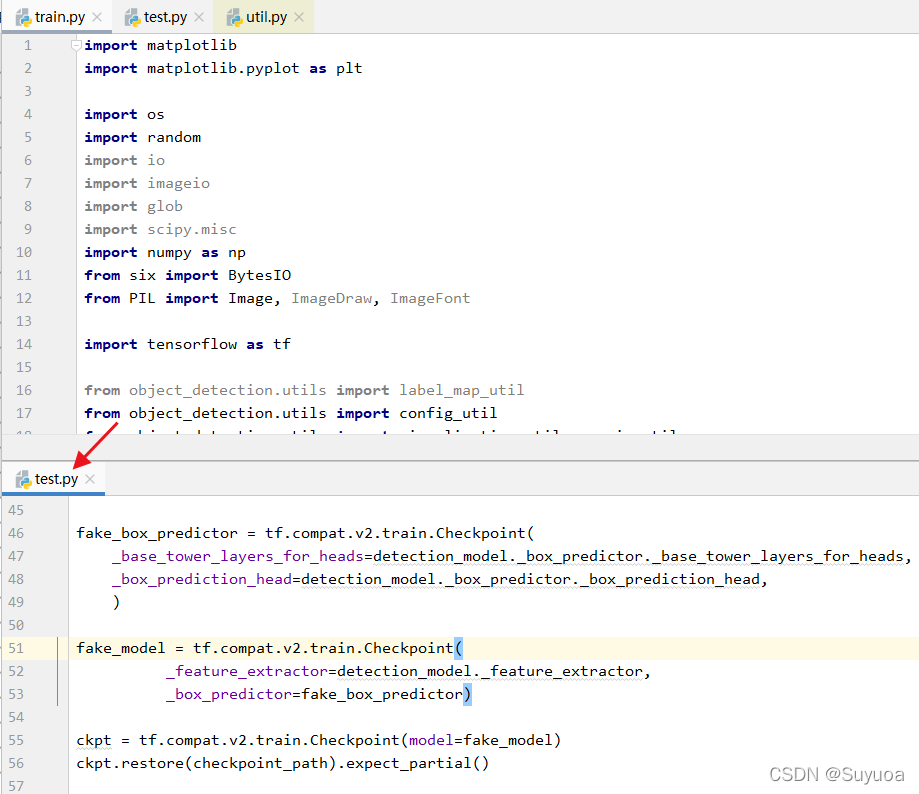Close test.py tab in lower pane

pos(90,479)
